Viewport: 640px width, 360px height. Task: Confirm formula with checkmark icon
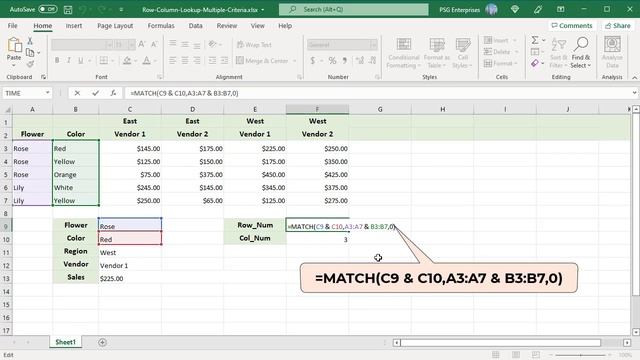pyautogui.click(x=96, y=93)
